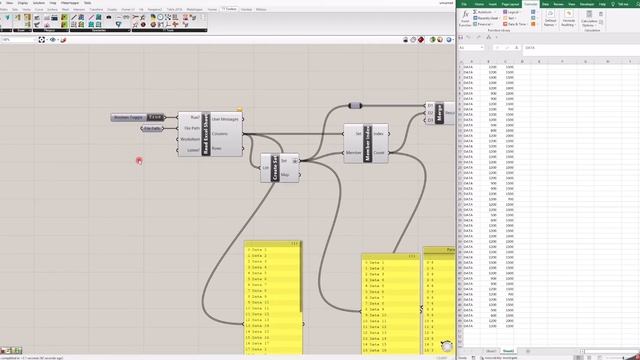Switch to the Page Layout tab in Excel
Image resolution: width=640 pixels, height=360 pixels.
click(510, 4)
